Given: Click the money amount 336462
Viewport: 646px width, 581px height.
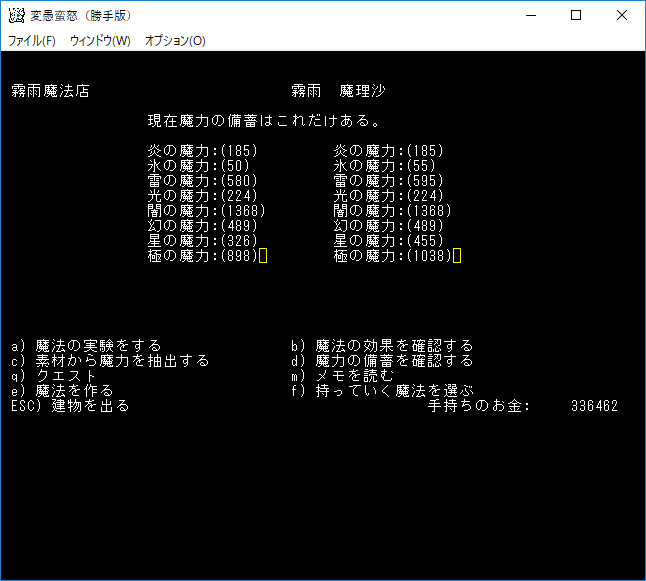Looking at the screenshot, I should pos(594,406).
